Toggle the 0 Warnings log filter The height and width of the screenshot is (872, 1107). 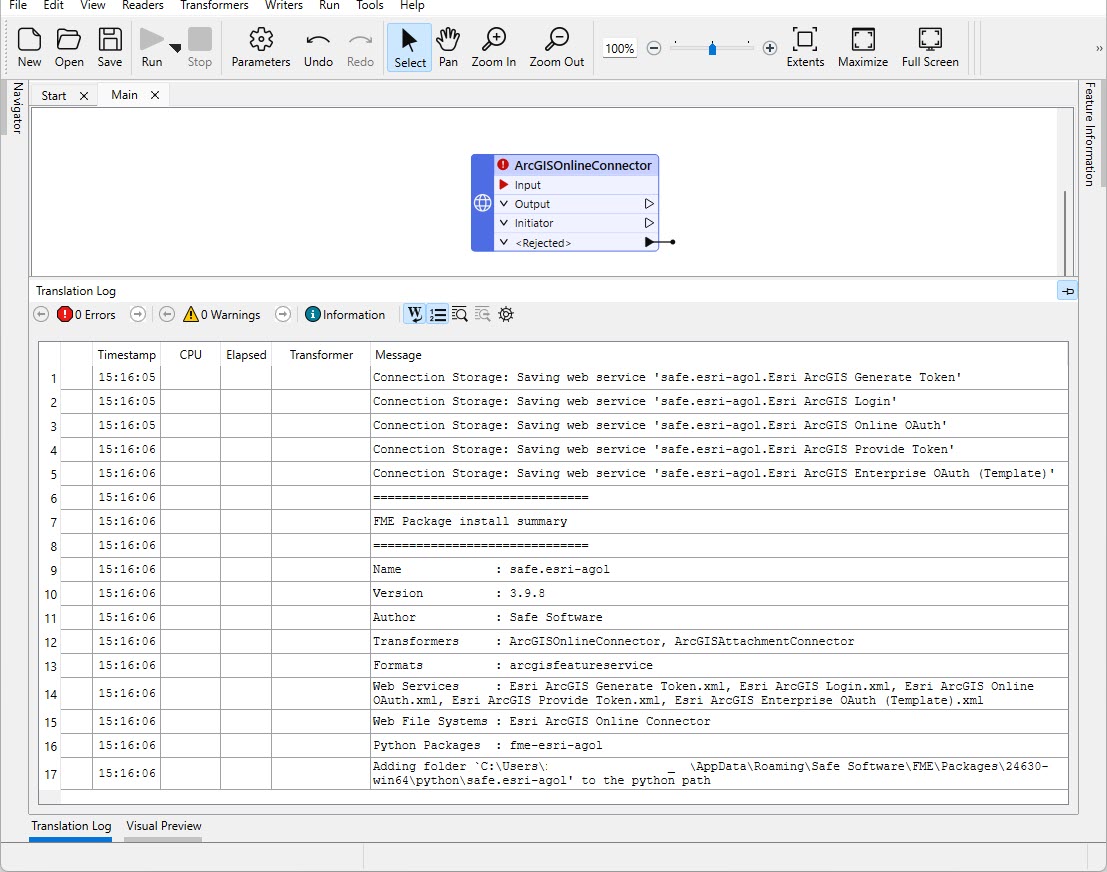point(221,314)
